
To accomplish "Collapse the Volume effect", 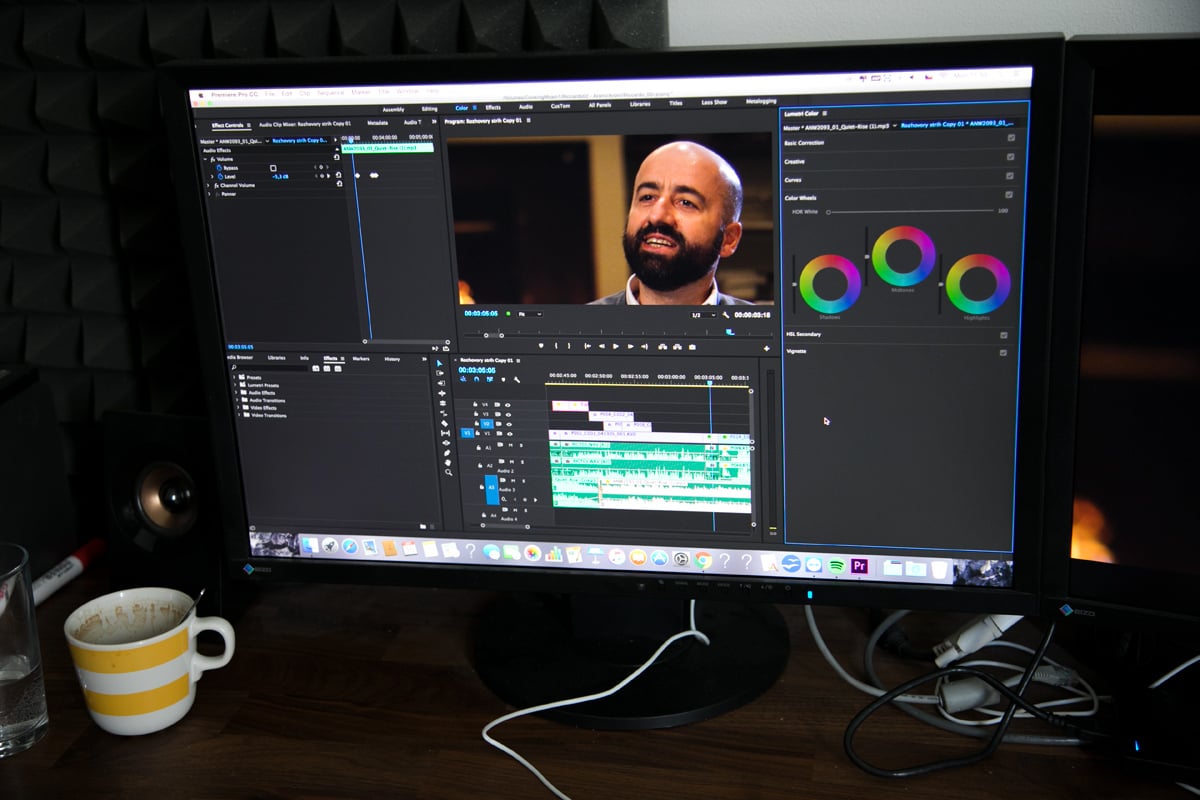I will point(205,159).
